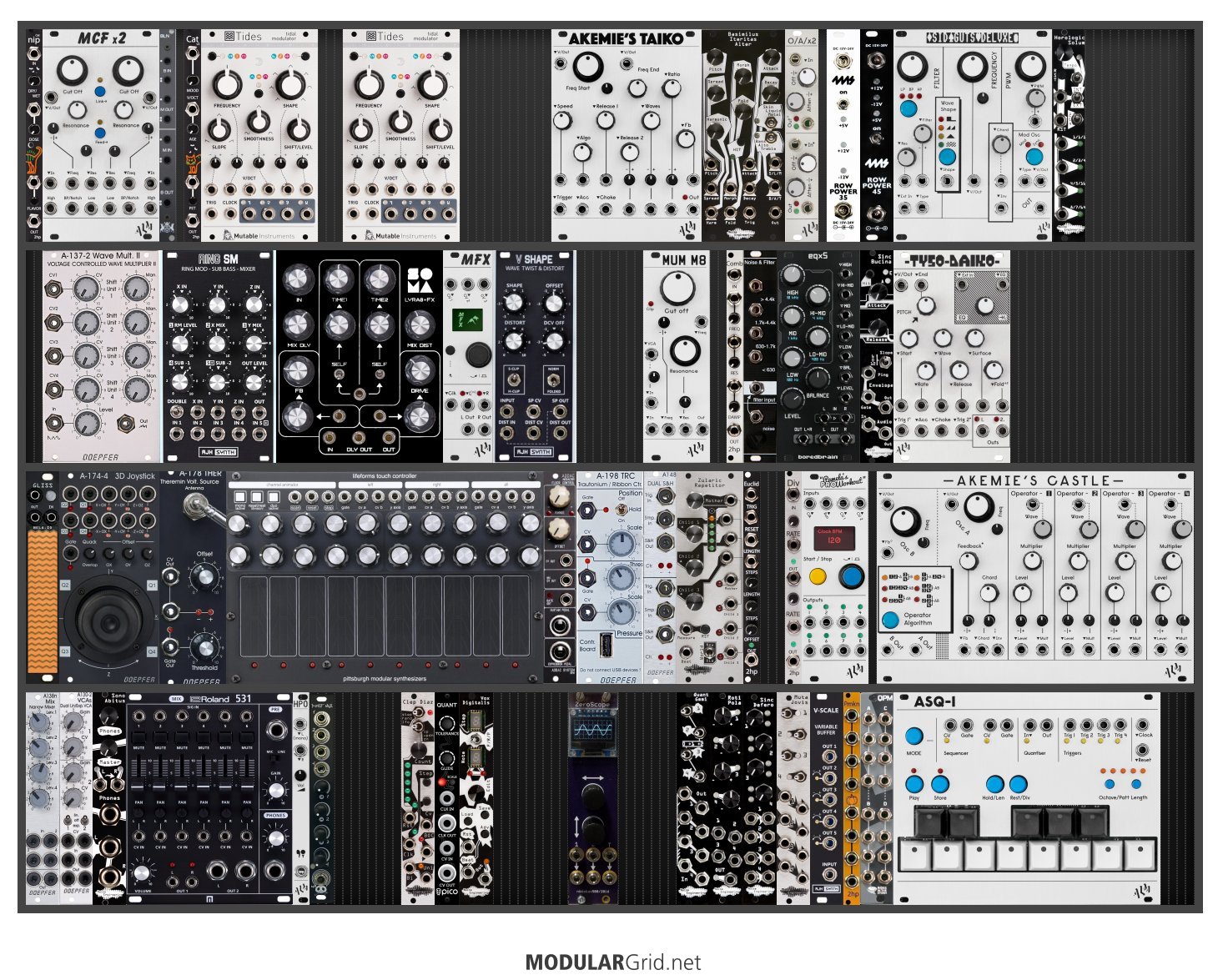Screen dimensions: 1228x980
Task: Click the Resonance knob on MUM M8
Action: (x=684, y=351)
